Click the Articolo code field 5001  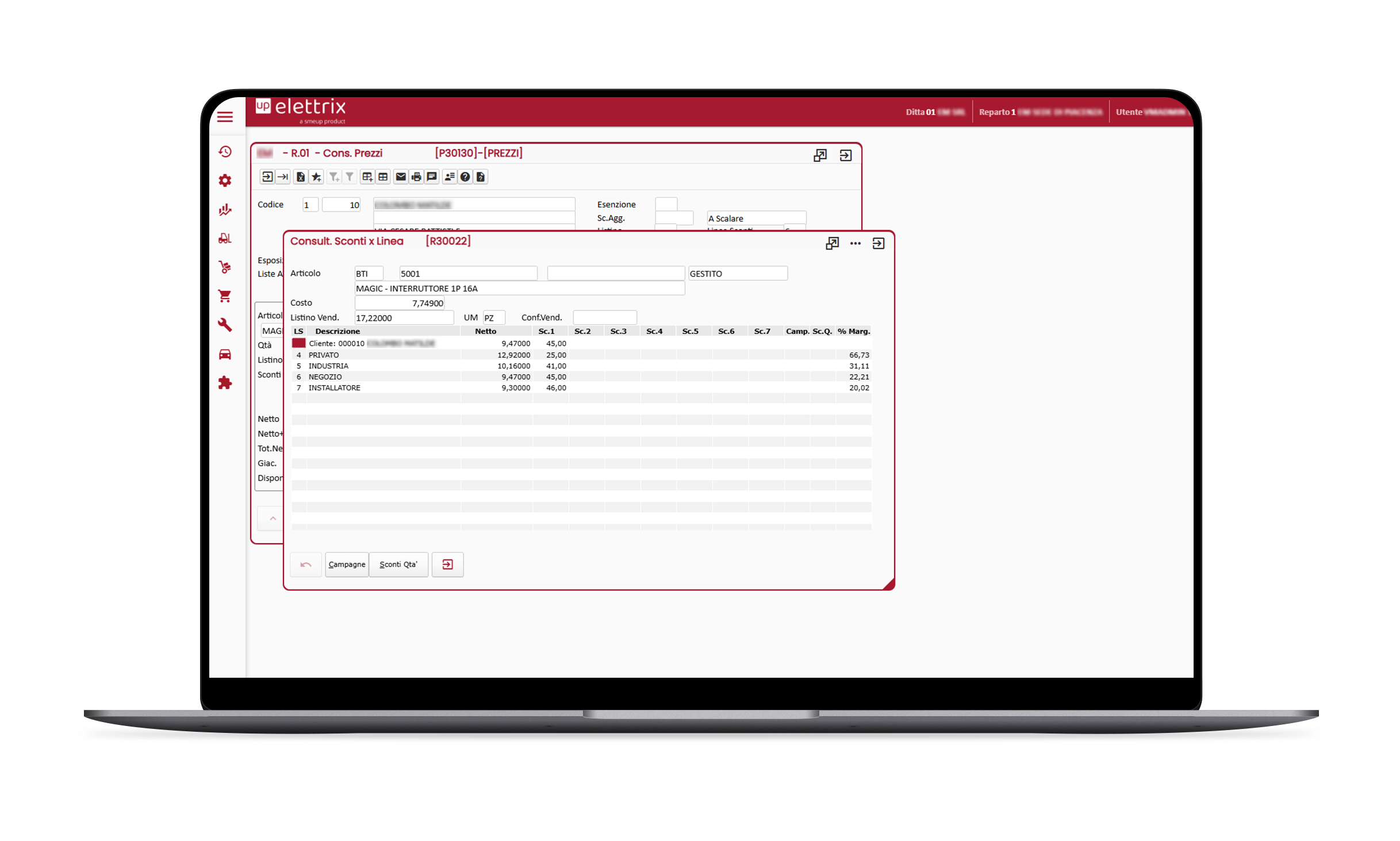[468, 274]
